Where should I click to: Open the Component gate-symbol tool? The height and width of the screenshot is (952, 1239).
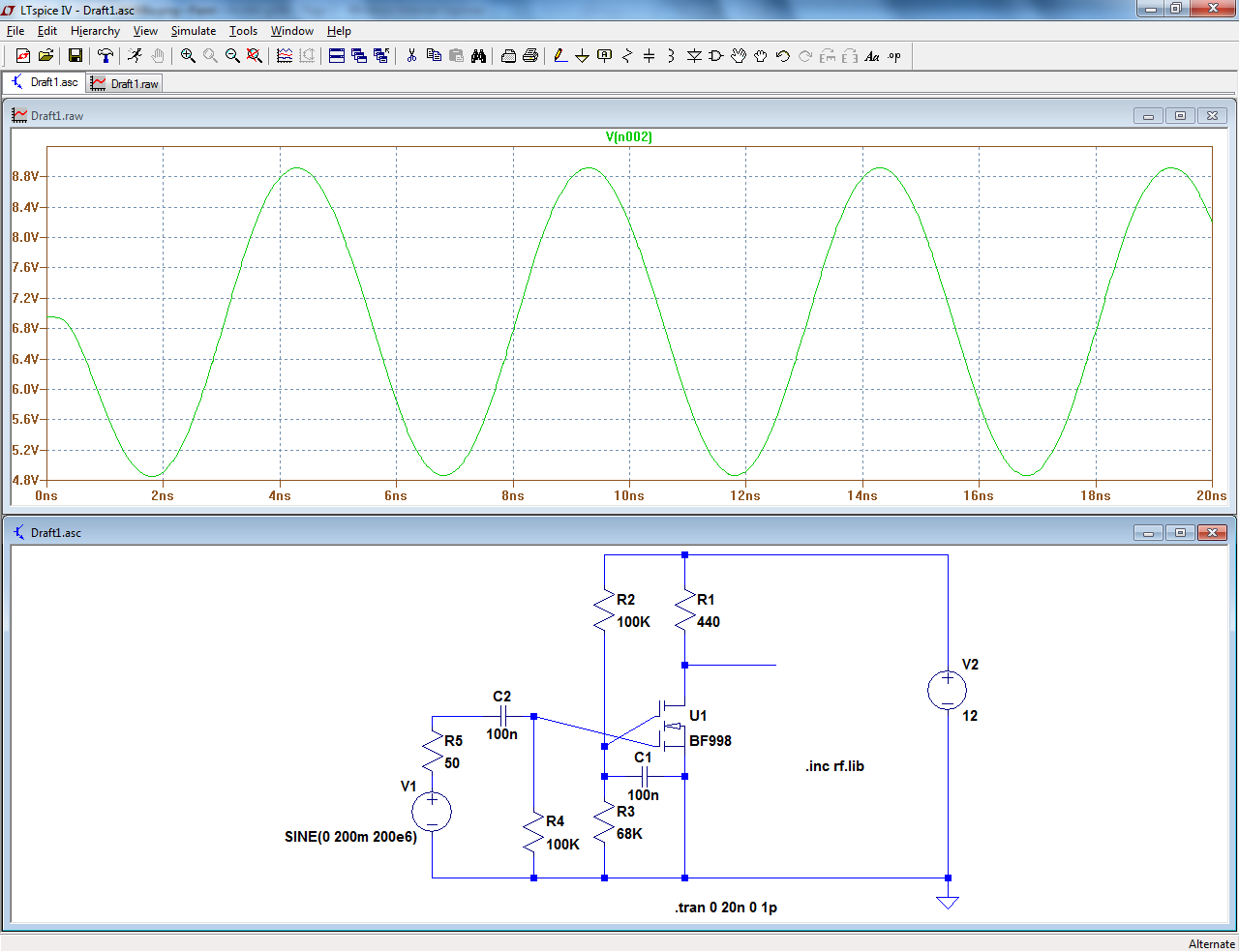tap(716, 56)
